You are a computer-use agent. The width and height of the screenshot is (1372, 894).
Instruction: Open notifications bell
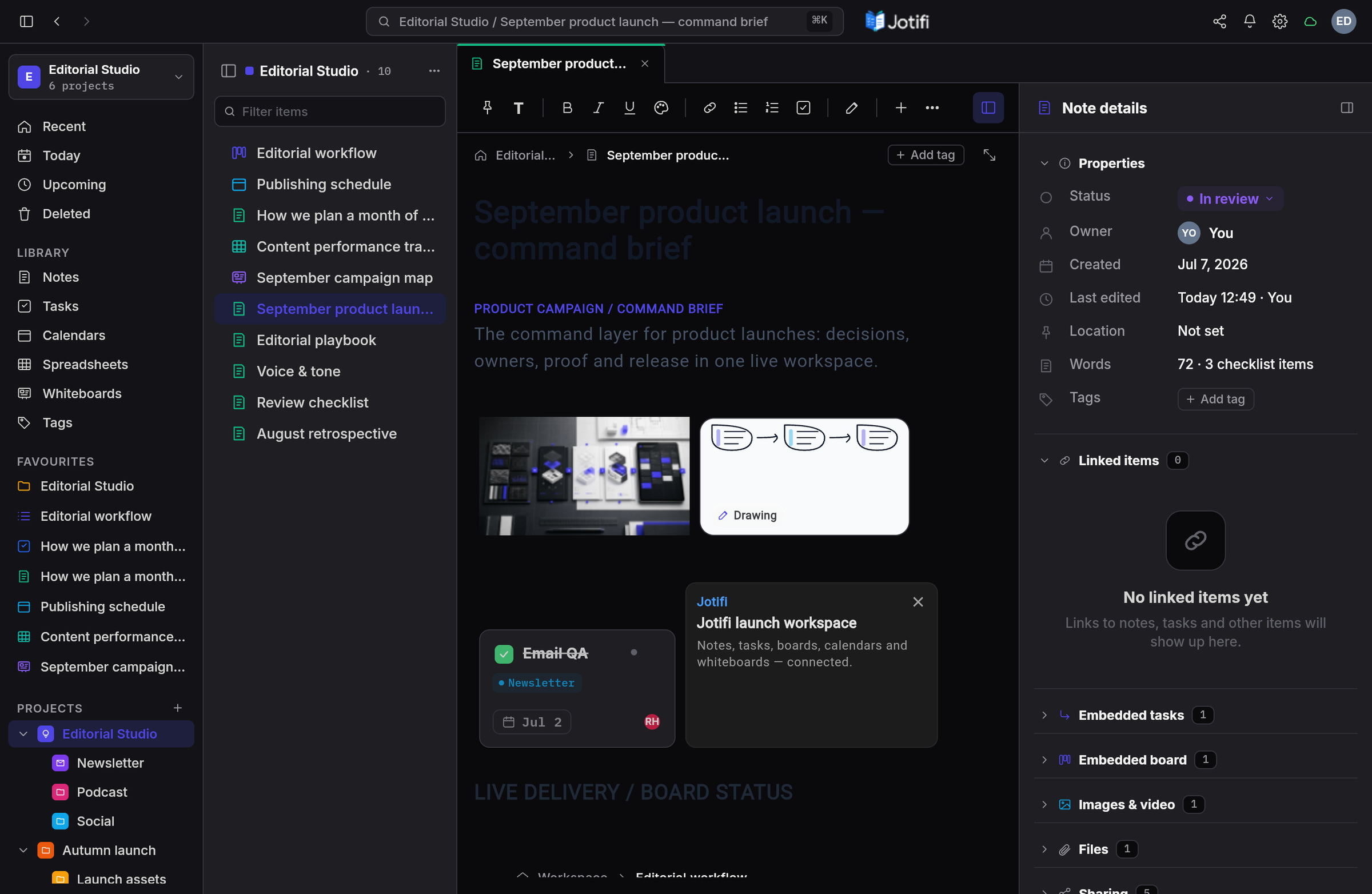coord(1249,21)
